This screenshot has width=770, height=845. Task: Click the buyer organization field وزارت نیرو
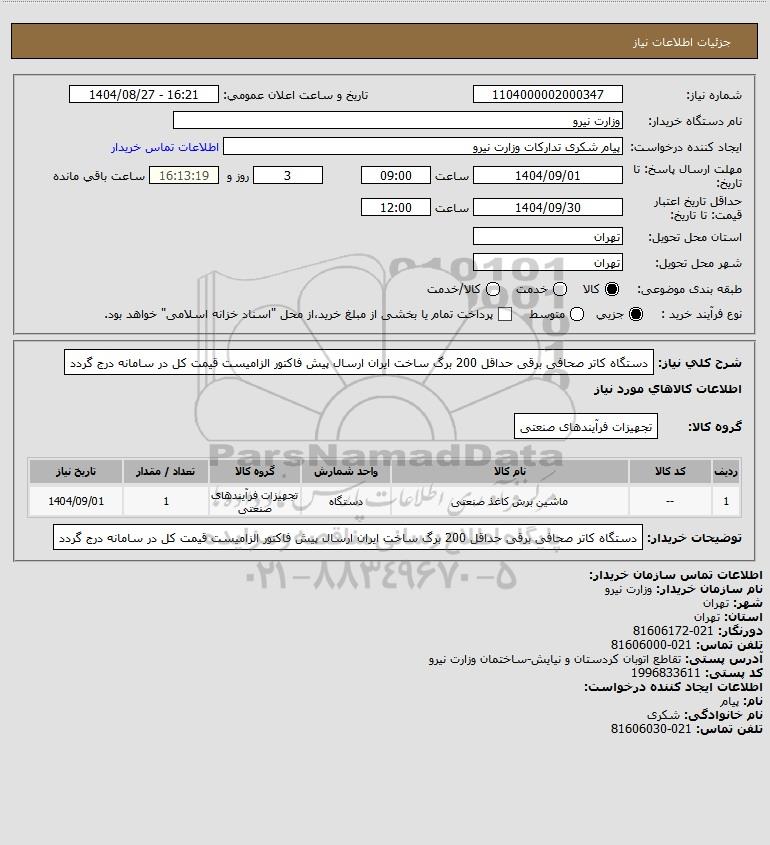[x=398, y=120]
